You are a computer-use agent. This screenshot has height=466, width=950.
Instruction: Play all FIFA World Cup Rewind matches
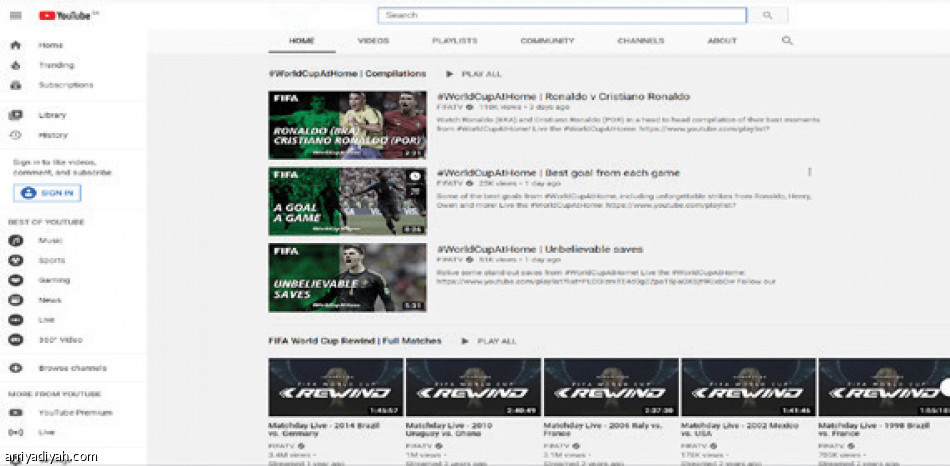[x=489, y=341]
